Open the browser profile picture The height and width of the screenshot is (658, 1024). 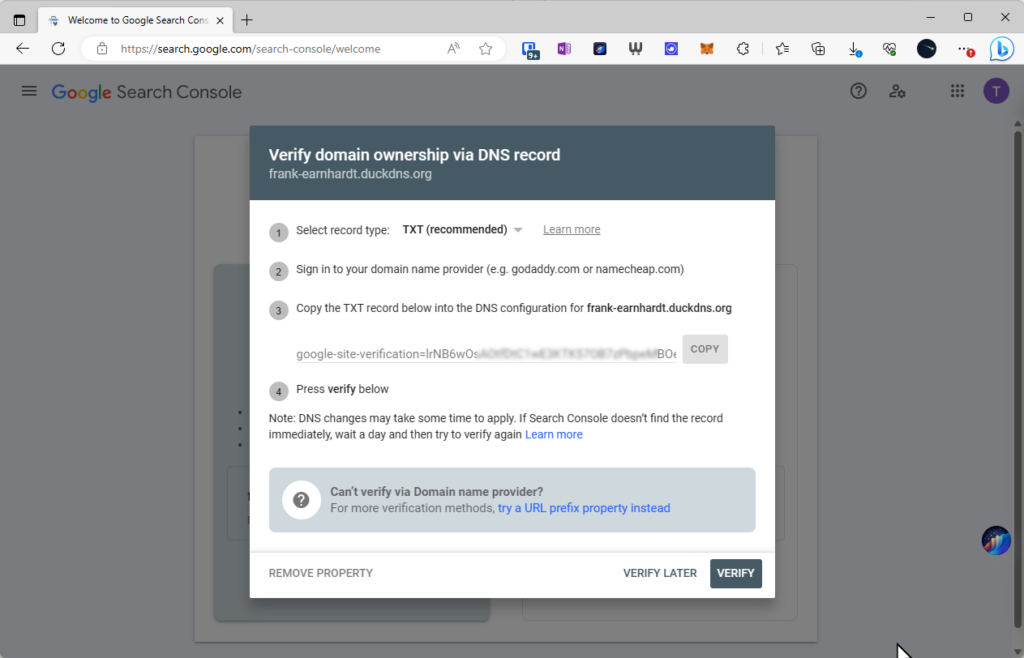[926, 49]
